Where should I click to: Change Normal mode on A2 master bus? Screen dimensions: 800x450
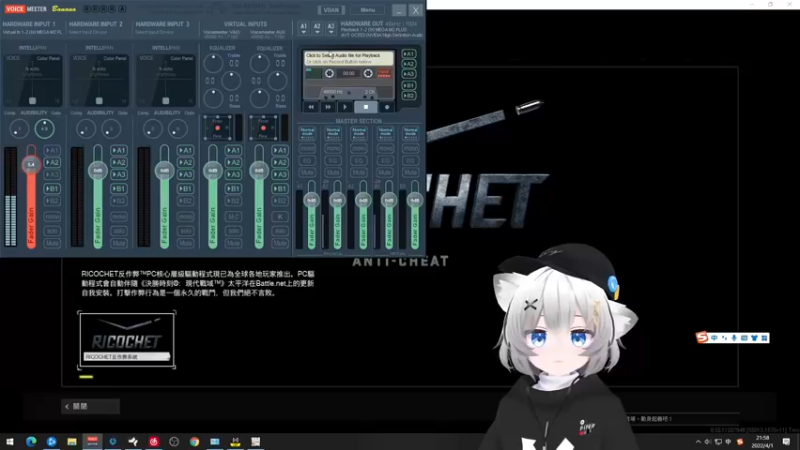pyautogui.click(x=333, y=133)
